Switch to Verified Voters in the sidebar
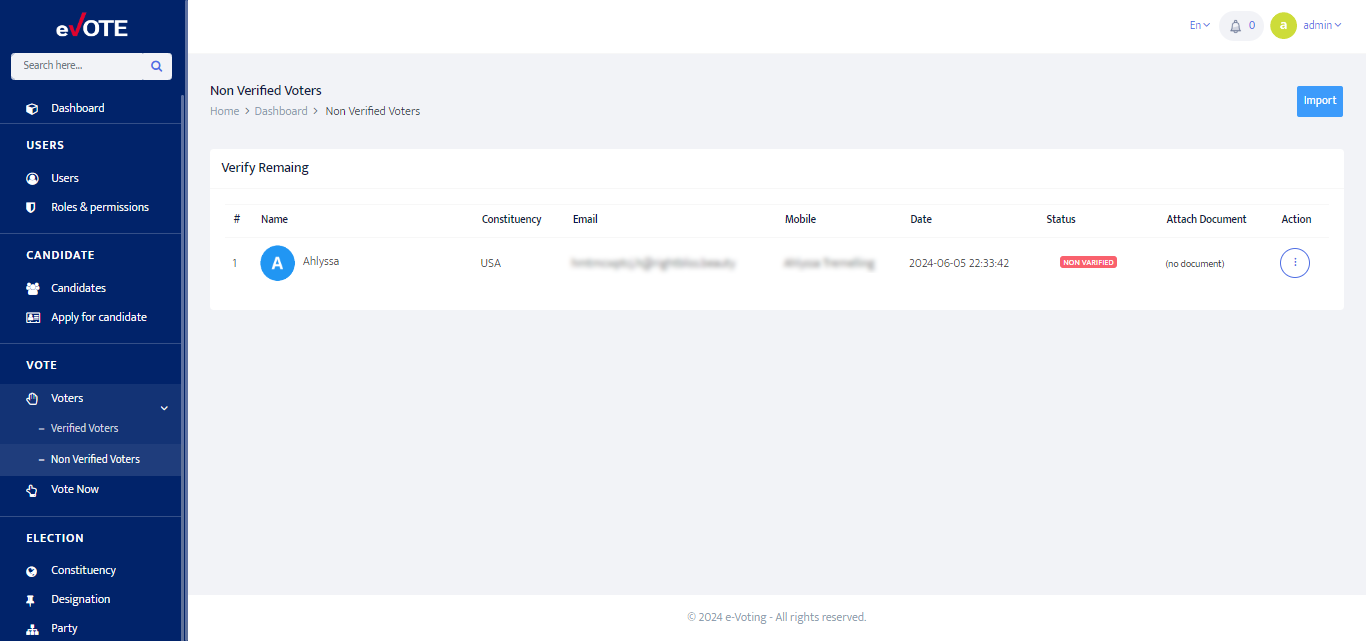The width and height of the screenshot is (1366, 641). click(x=84, y=428)
